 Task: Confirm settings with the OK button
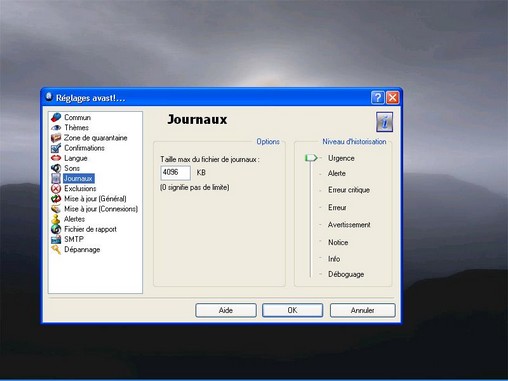pos(292,310)
